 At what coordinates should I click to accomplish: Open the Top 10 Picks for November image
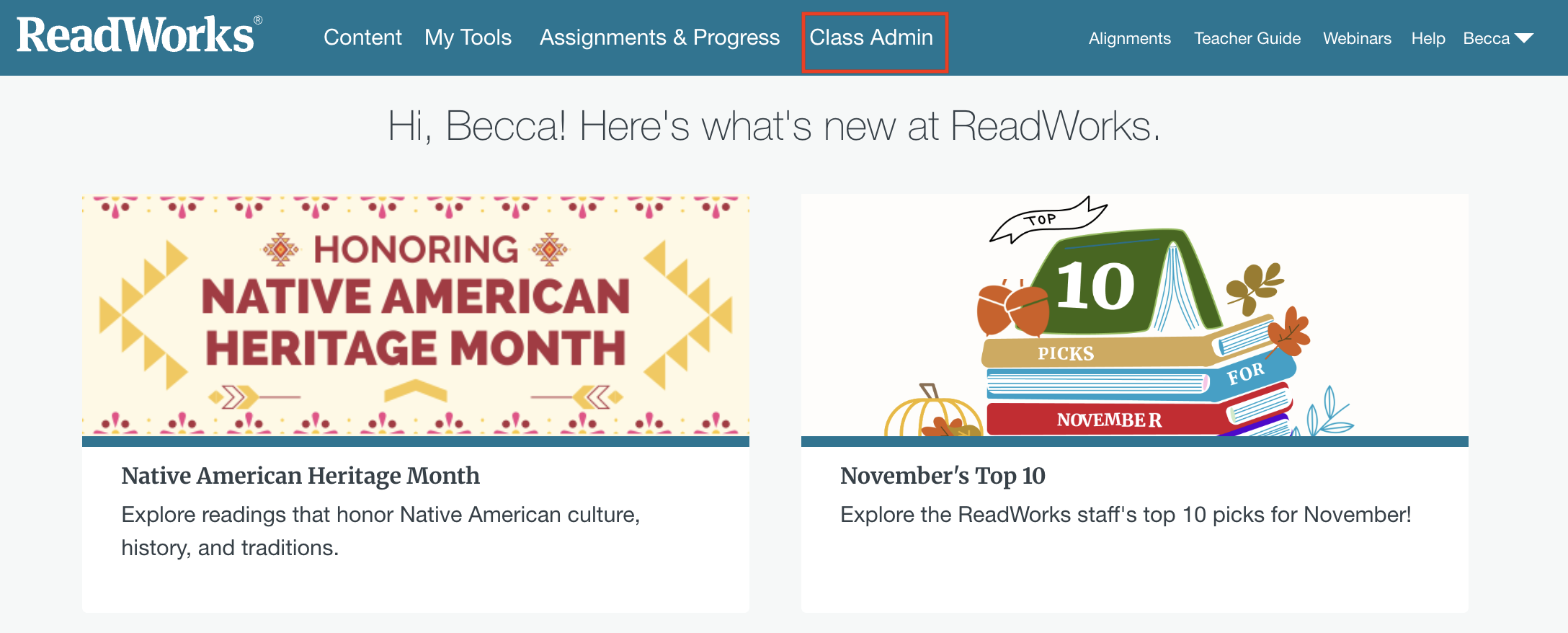coord(1135,315)
